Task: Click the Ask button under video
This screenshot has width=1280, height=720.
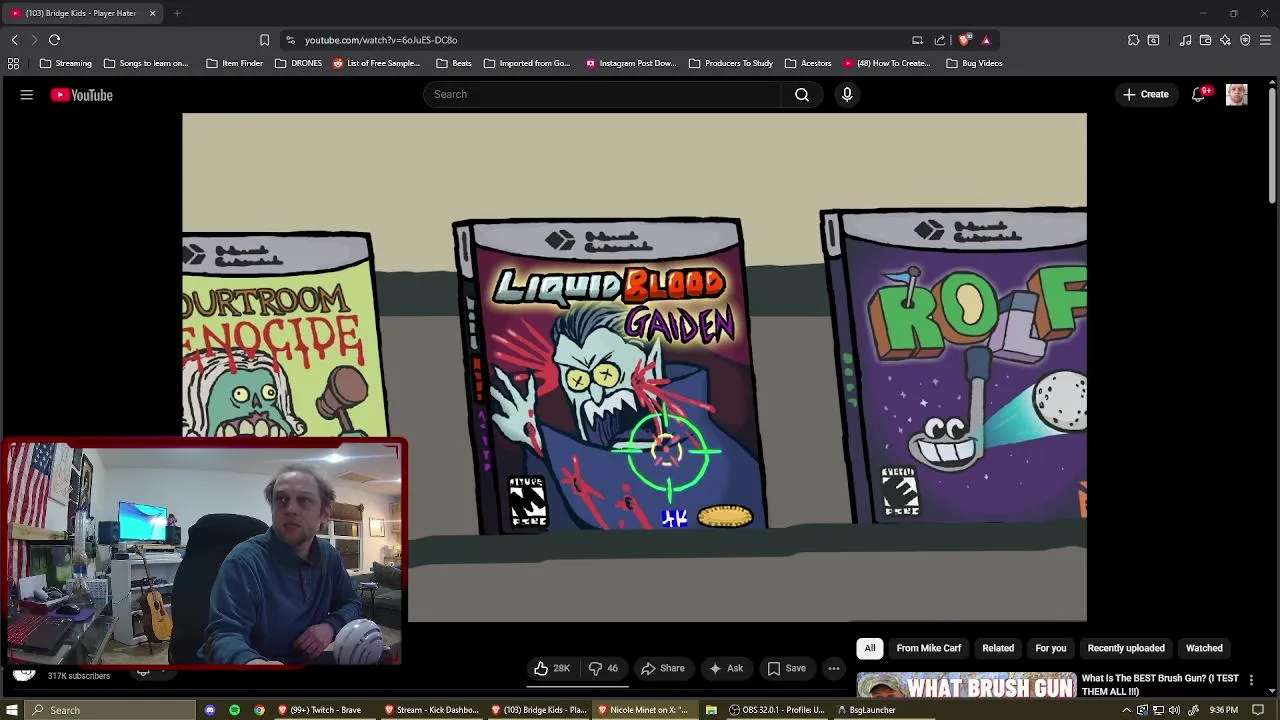Action: (x=726, y=668)
